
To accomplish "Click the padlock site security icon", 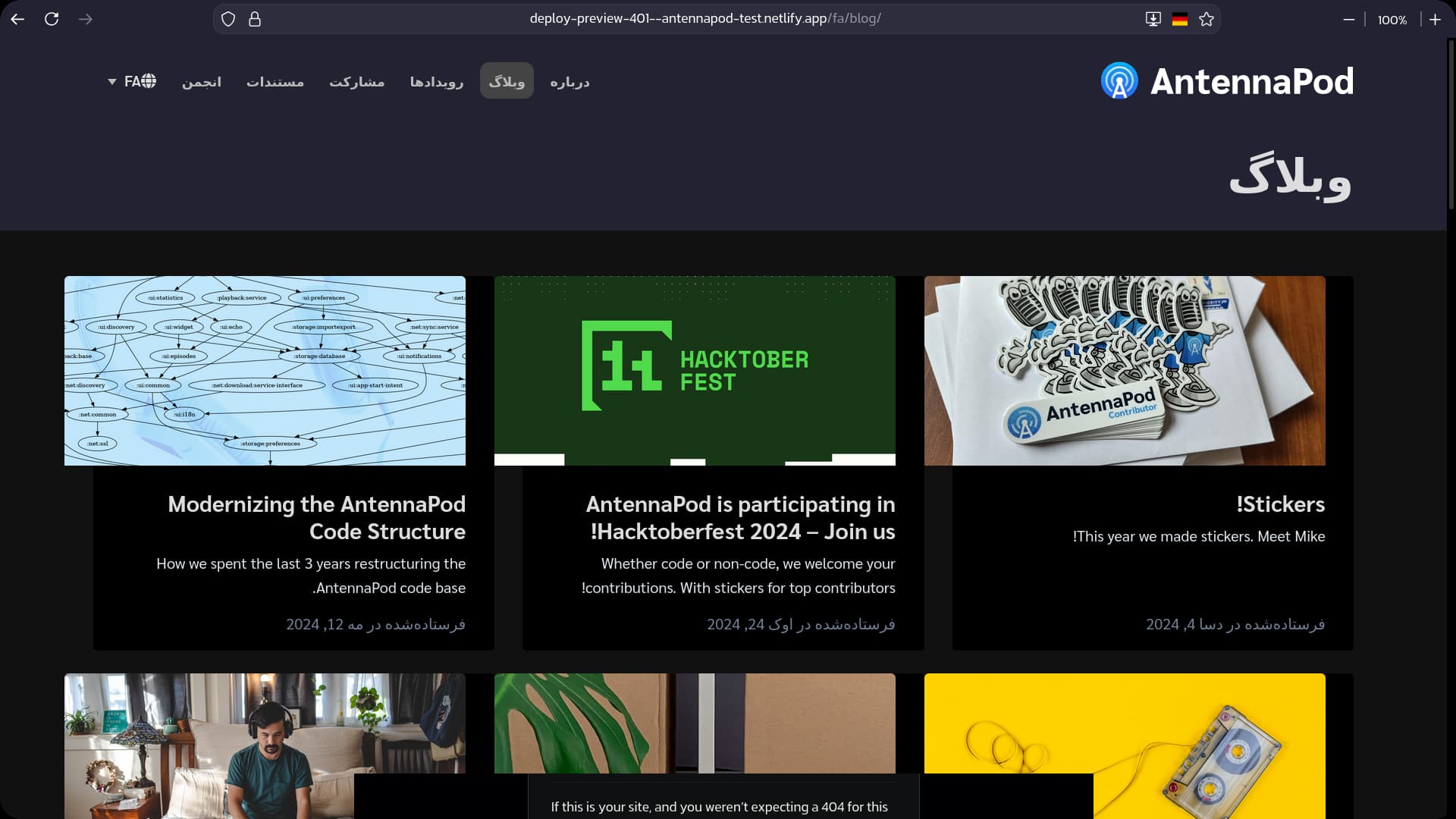I will pyautogui.click(x=255, y=19).
